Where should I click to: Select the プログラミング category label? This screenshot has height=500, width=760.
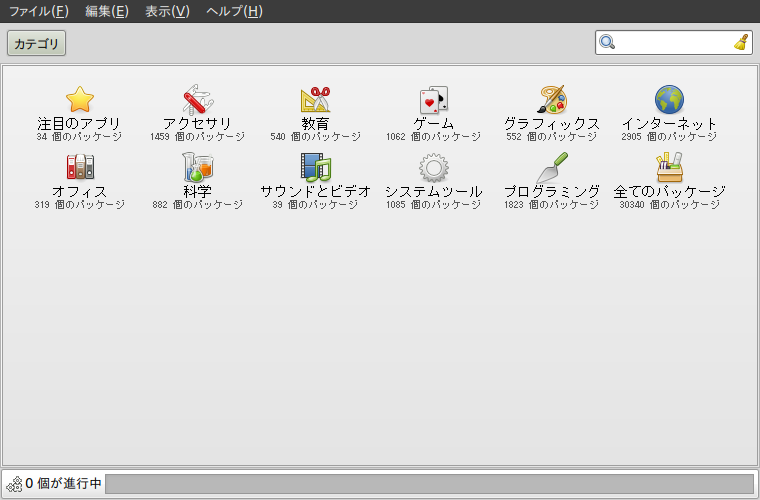[x=552, y=191]
